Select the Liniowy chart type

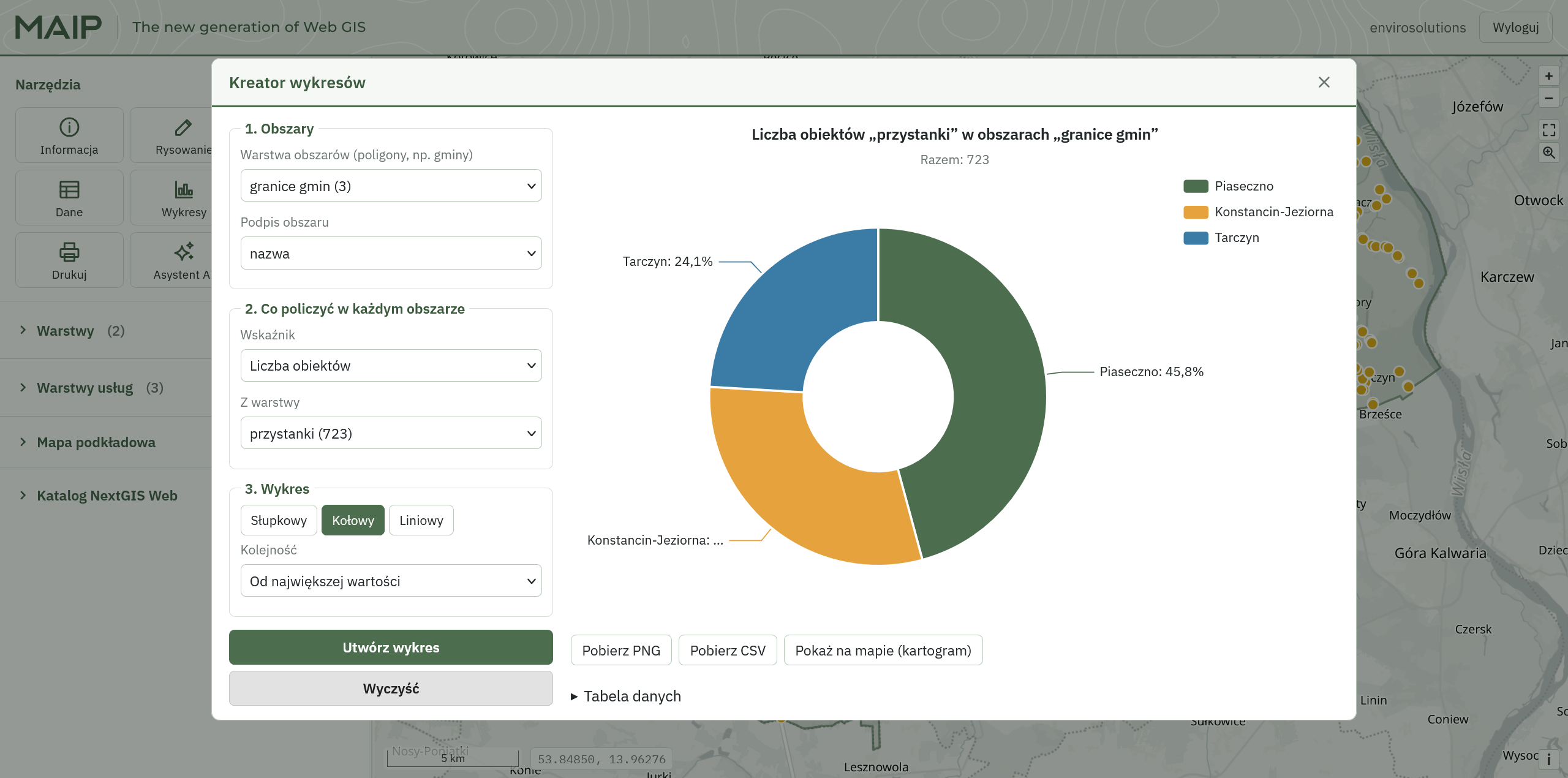pyautogui.click(x=421, y=520)
